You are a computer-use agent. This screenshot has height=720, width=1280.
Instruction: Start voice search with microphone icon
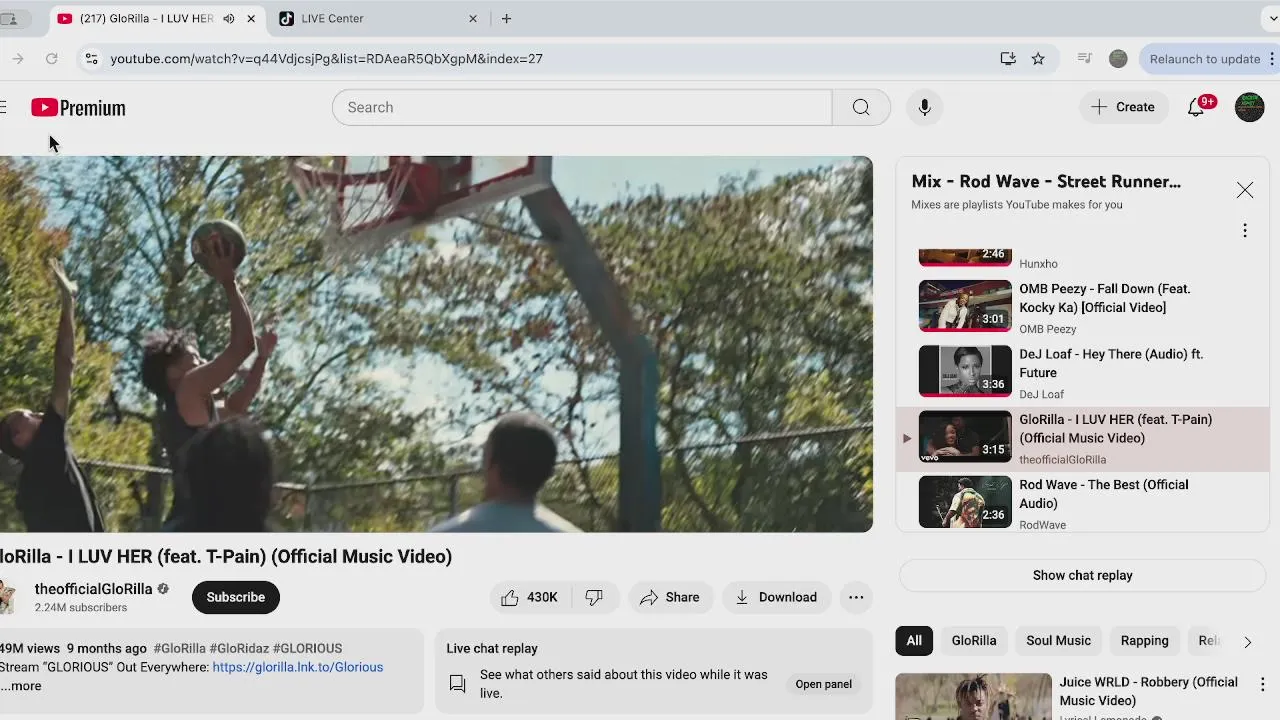(924, 107)
